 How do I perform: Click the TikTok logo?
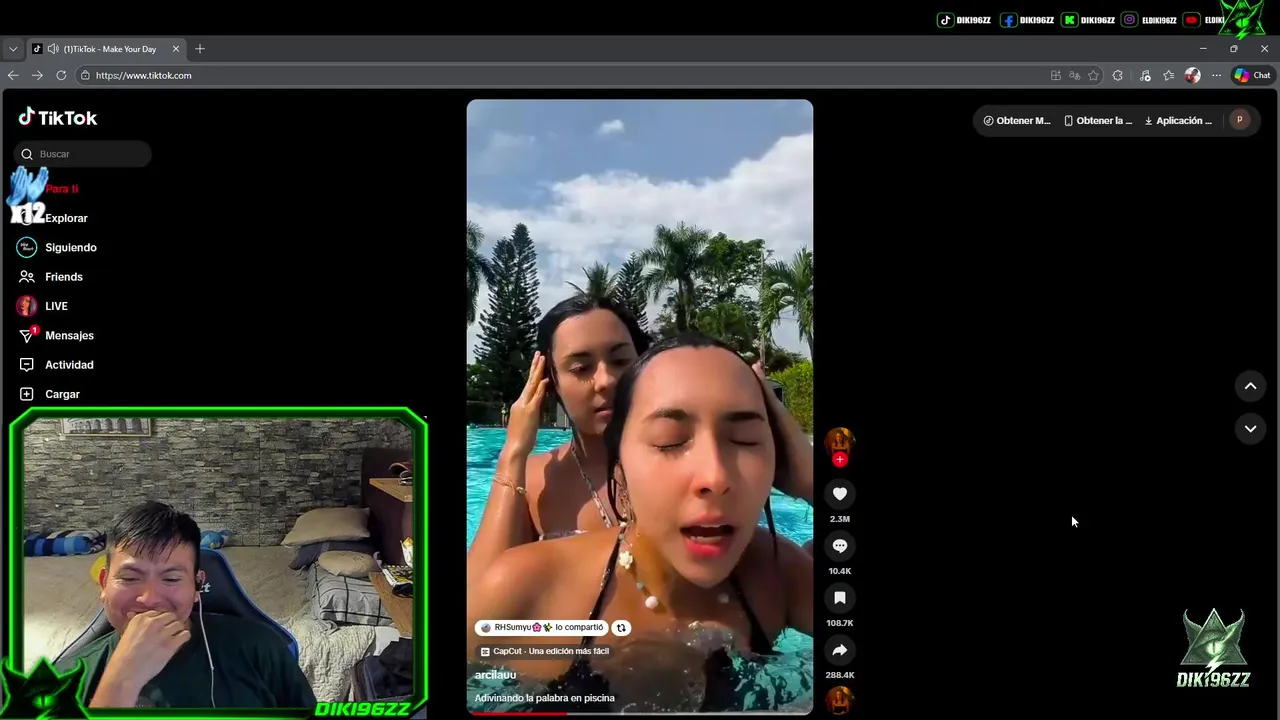[58, 117]
